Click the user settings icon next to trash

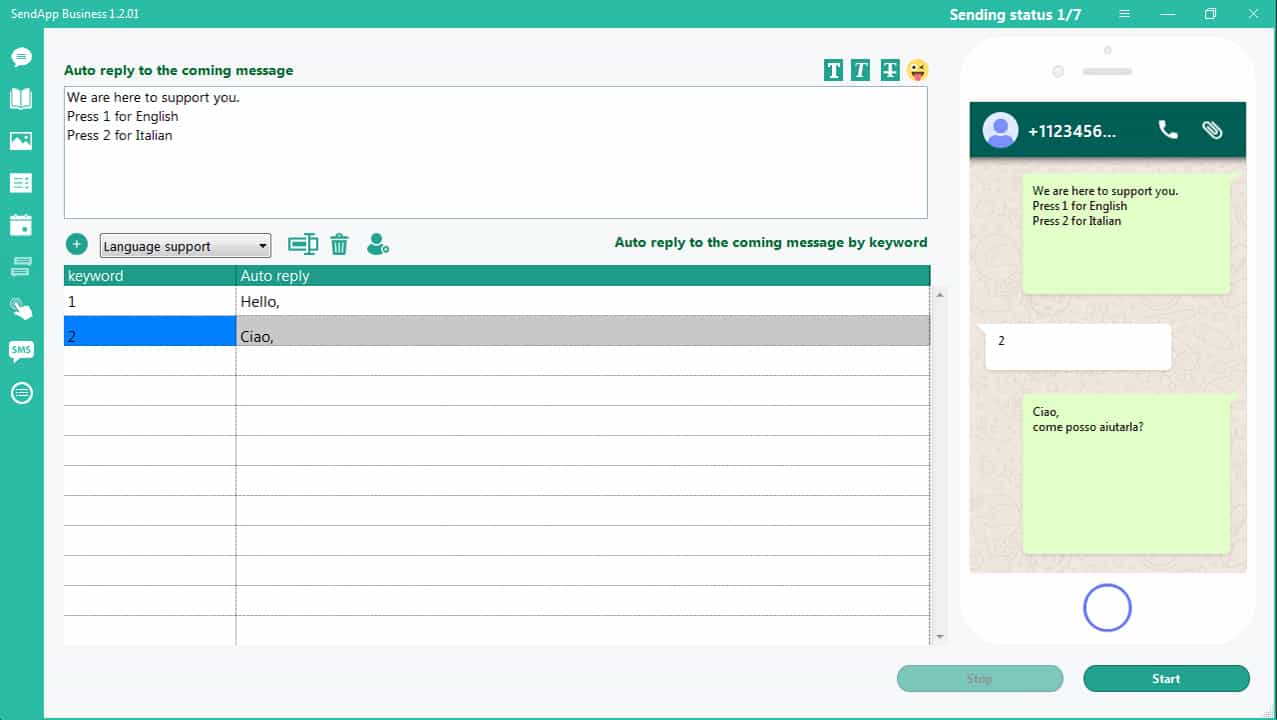point(377,244)
